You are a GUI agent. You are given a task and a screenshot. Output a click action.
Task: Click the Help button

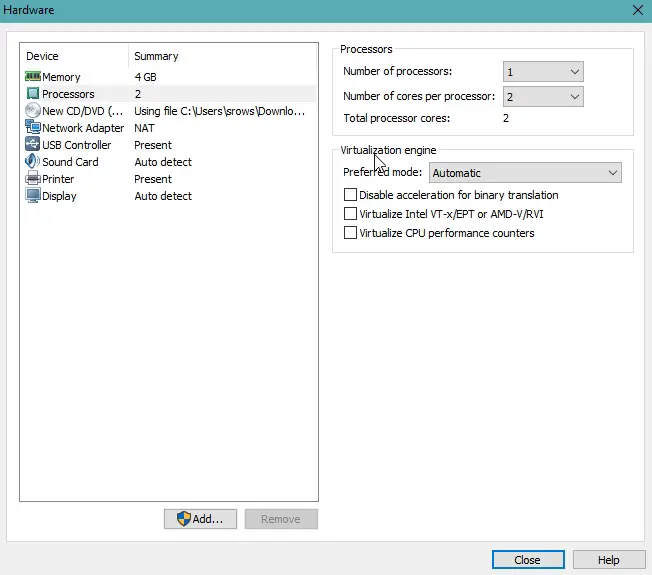coord(609,560)
